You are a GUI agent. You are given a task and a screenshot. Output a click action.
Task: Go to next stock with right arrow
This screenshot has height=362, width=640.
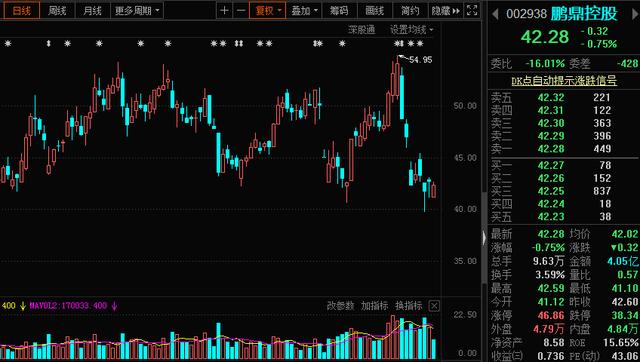tap(635, 14)
